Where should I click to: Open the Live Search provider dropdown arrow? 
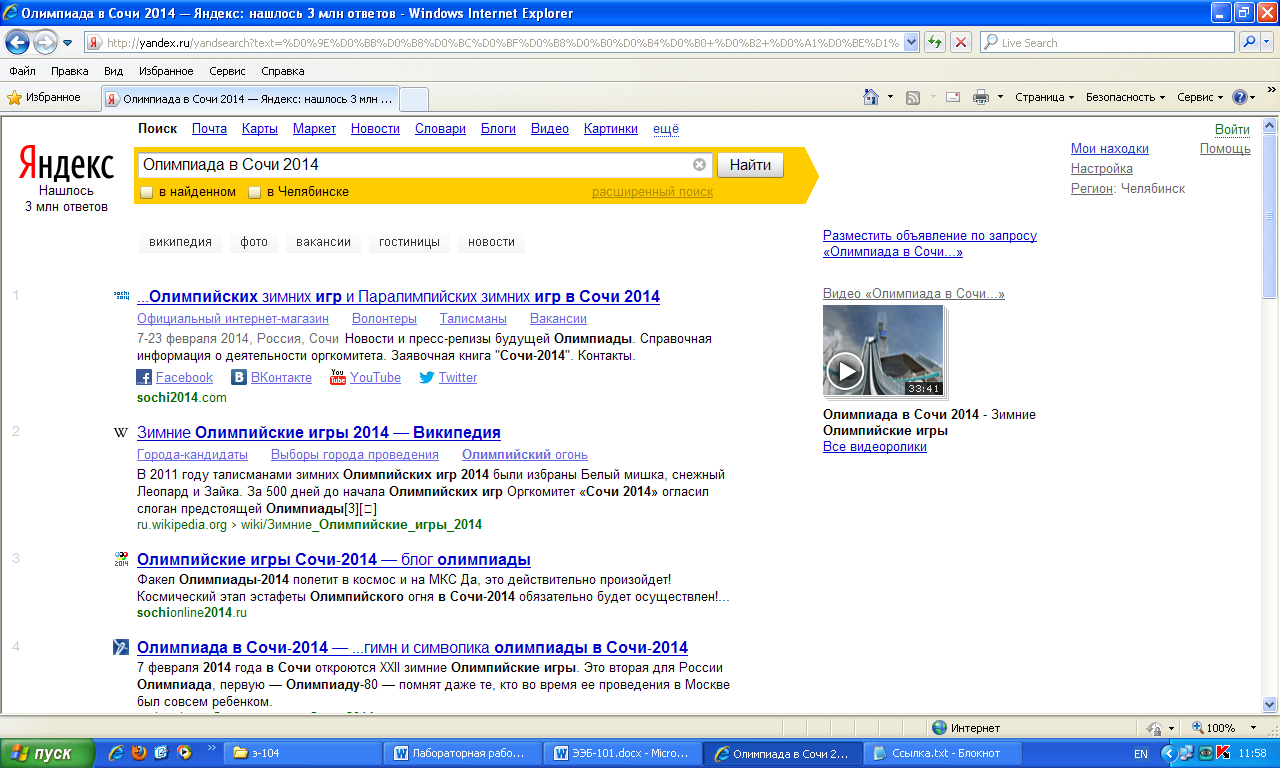point(1268,42)
